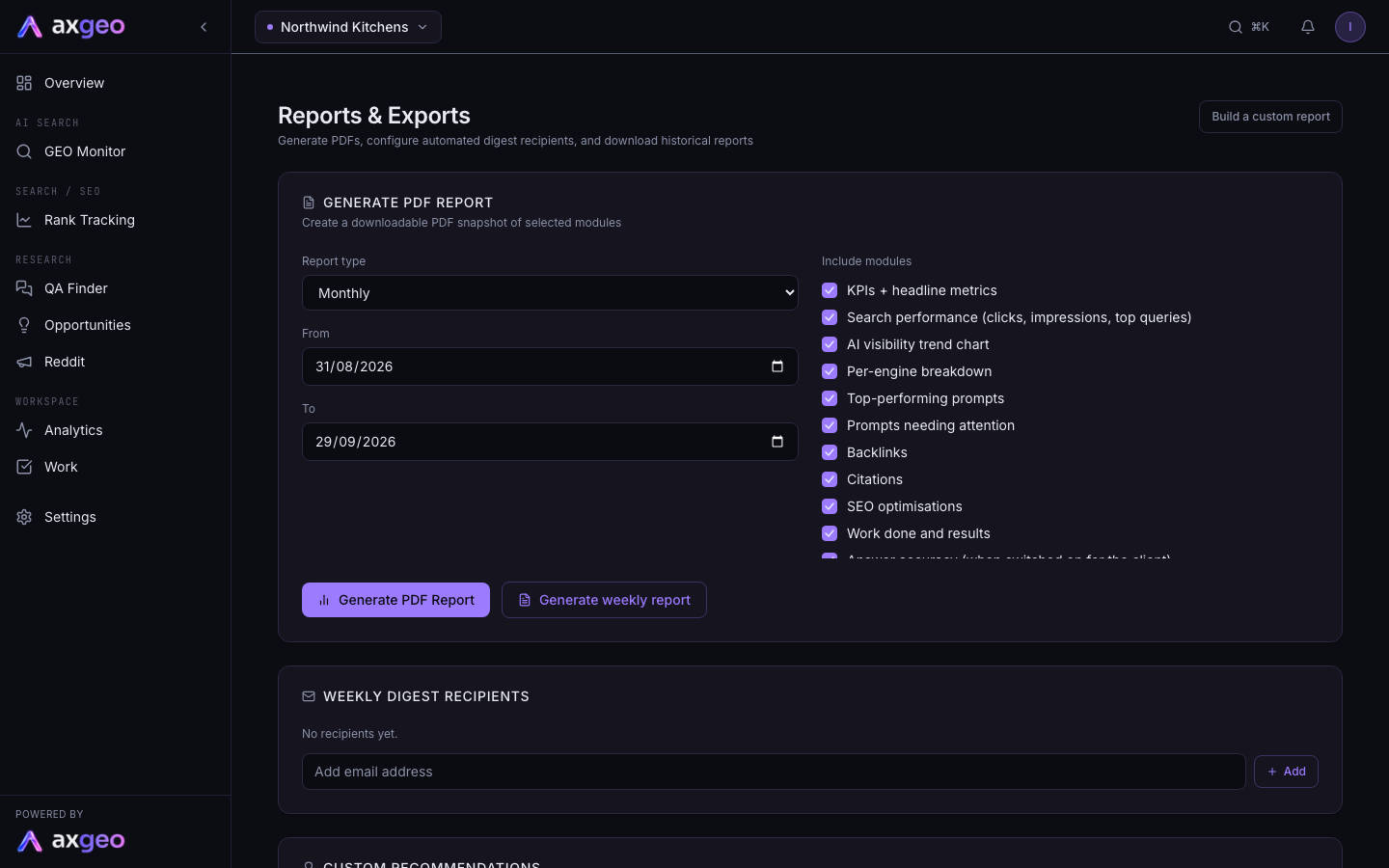Click the axgeo logo in the sidebar header
The width and height of the screenshot is (1389, 868).
71,27
